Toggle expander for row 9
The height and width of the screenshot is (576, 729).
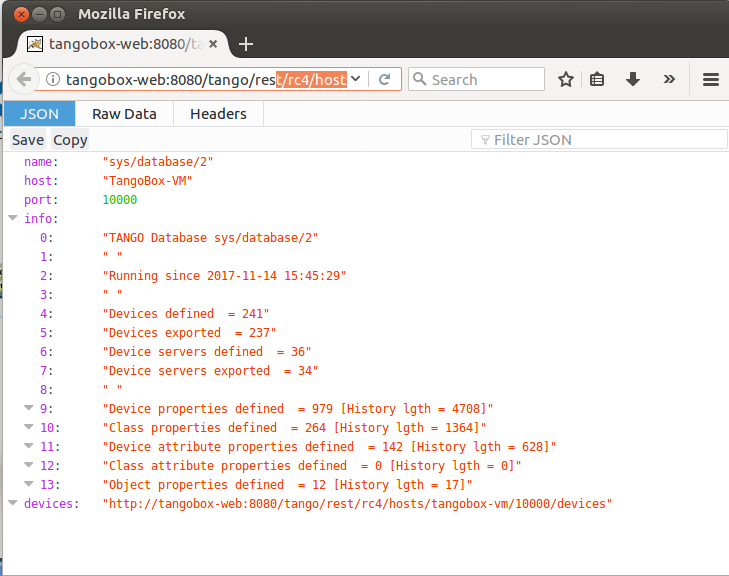[29, 408]
